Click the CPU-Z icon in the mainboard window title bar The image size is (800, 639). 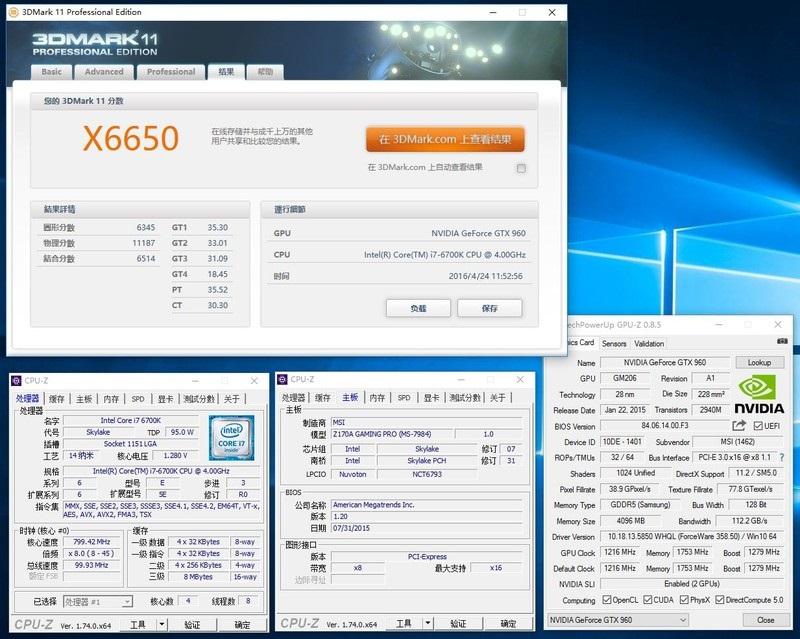[282, 379]
